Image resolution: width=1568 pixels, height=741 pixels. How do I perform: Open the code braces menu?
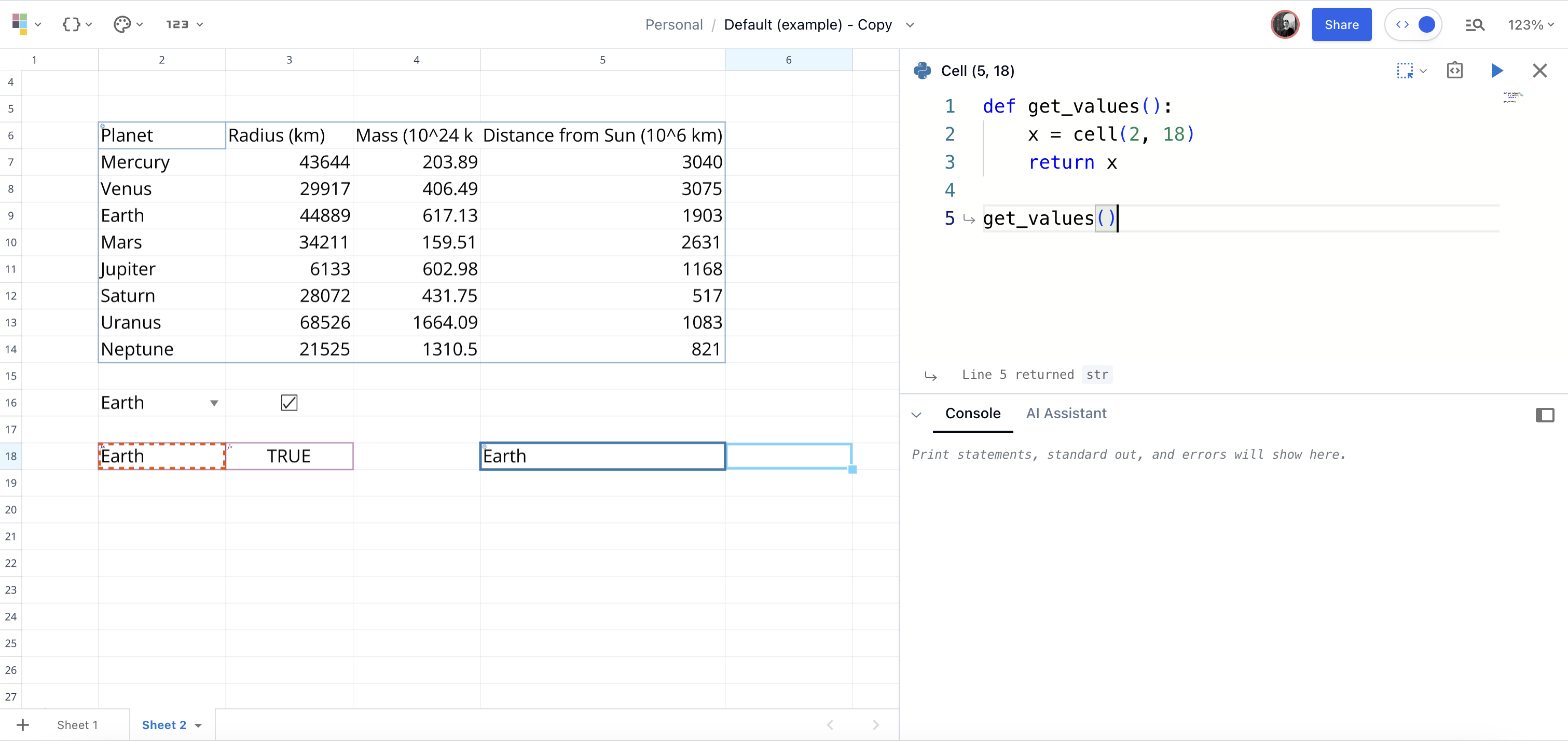coord(77,24)
